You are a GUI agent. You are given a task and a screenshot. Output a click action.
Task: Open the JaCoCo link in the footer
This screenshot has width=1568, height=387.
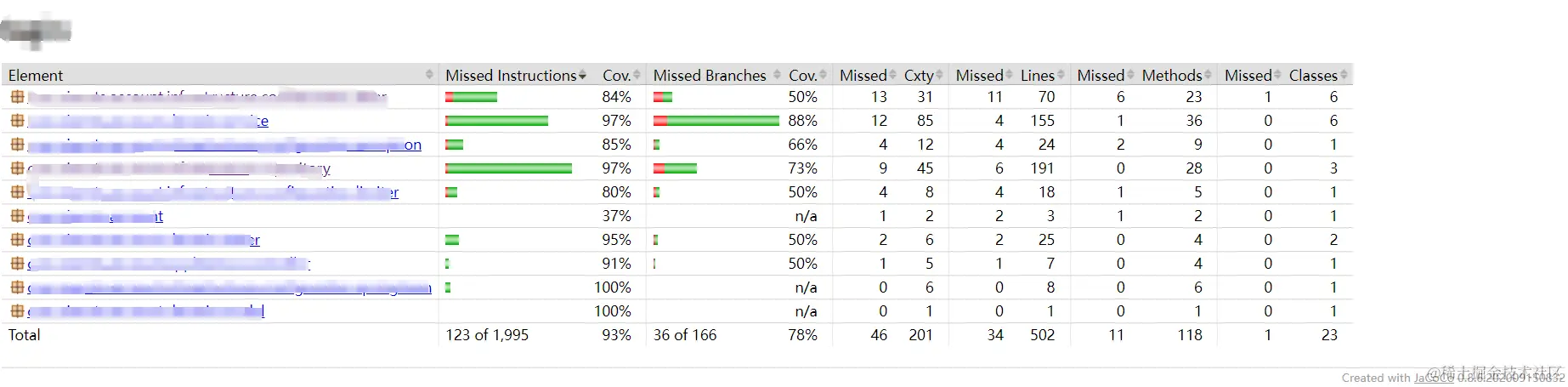click(x=1435, y=378)
